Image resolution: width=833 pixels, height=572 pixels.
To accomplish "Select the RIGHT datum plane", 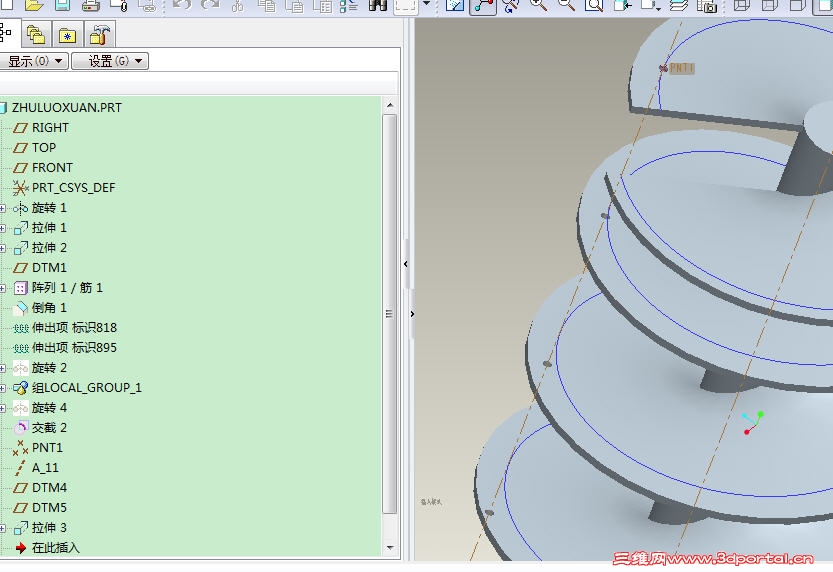I will [50, 128].
